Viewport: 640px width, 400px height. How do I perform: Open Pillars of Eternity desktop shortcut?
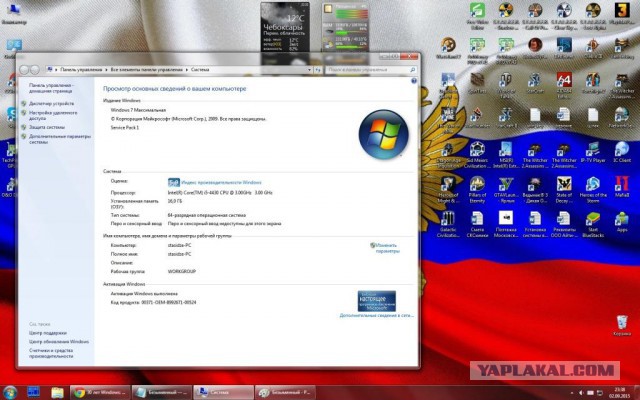[477, 190]
